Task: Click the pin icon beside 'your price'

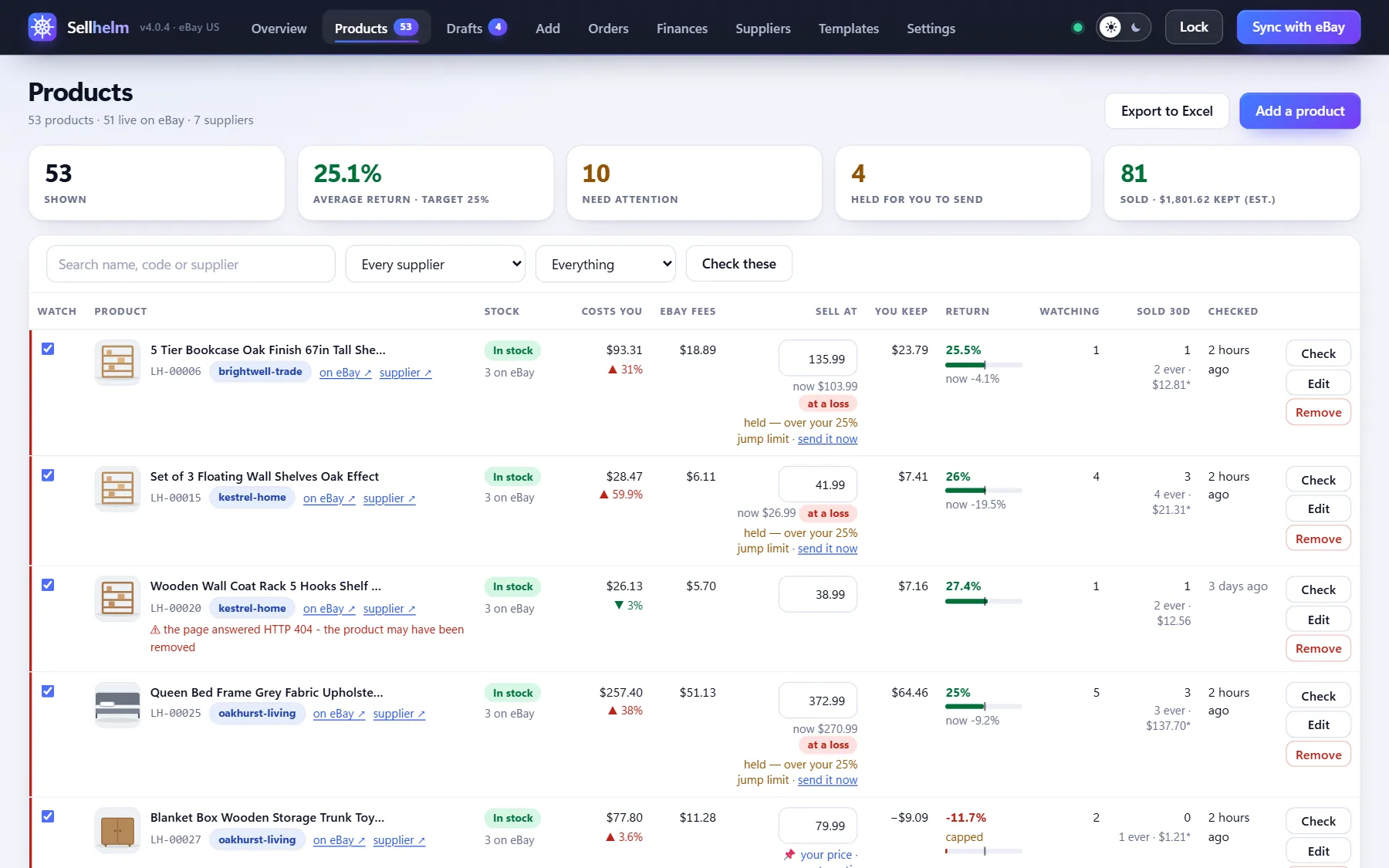Action: (789, 854)
